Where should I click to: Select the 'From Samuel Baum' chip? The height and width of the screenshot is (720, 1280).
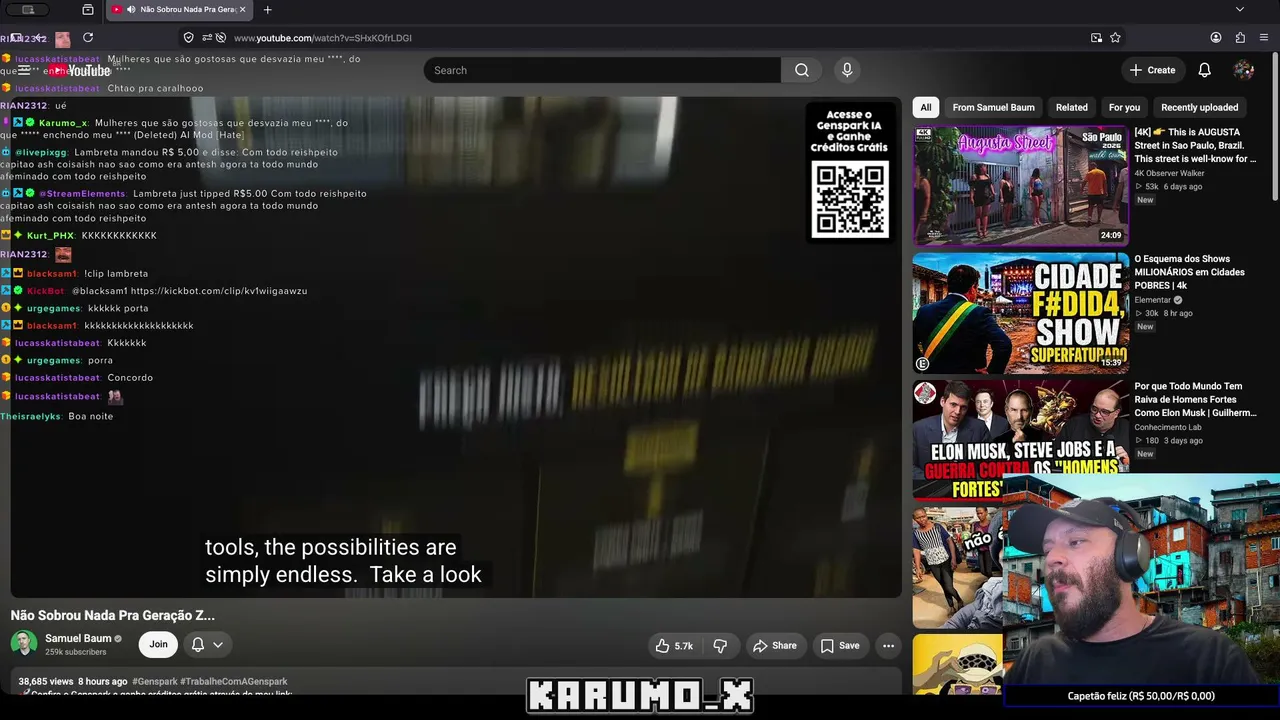pos(994,107)
